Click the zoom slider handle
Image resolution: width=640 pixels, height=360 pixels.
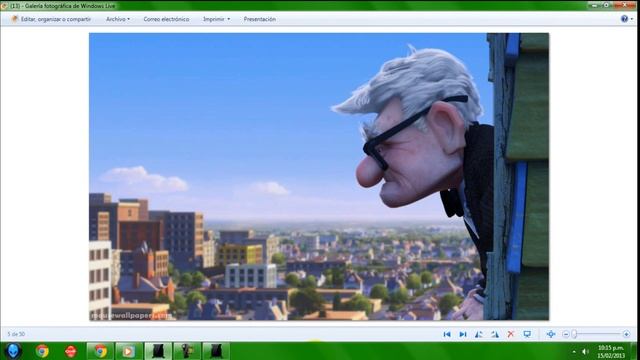point(574,334)
